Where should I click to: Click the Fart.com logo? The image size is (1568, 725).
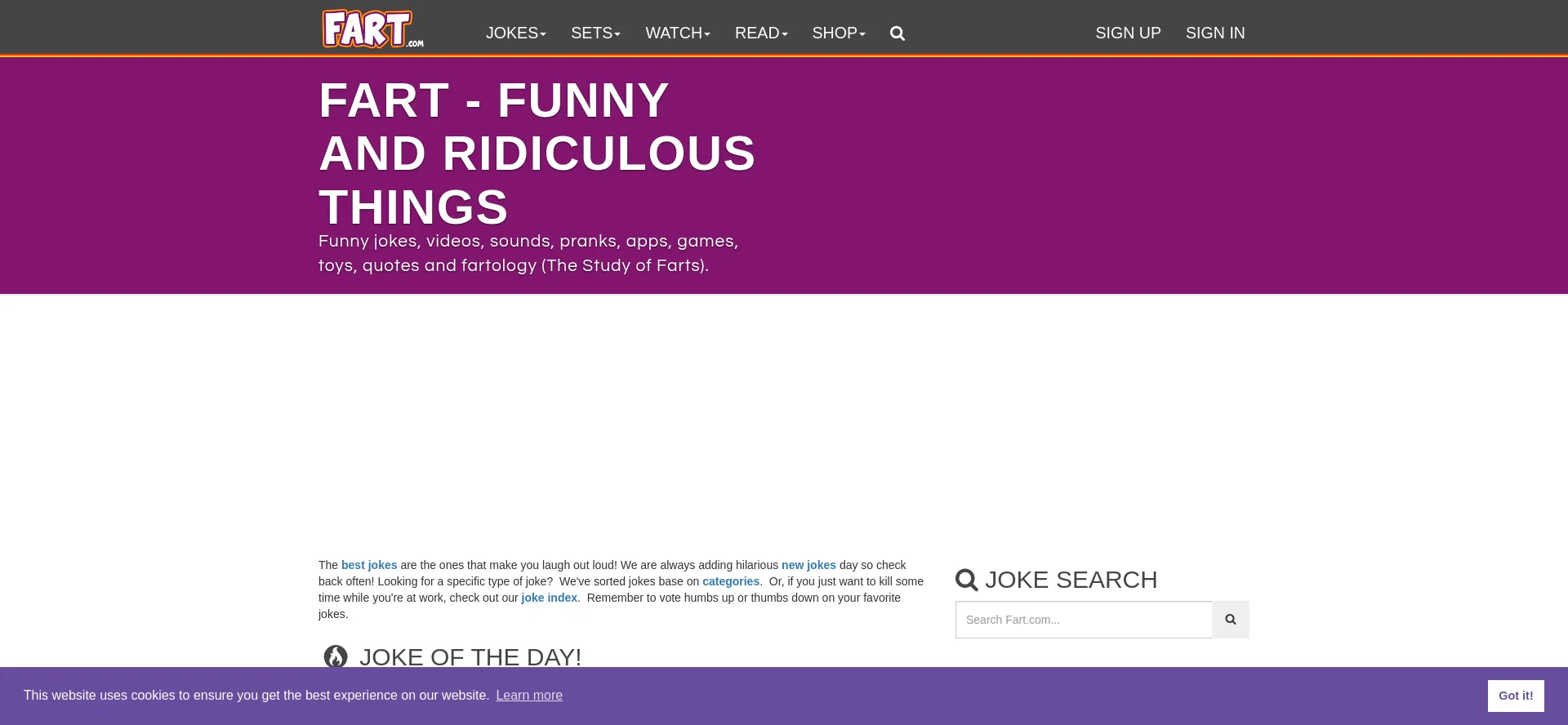tap(372, 29)
